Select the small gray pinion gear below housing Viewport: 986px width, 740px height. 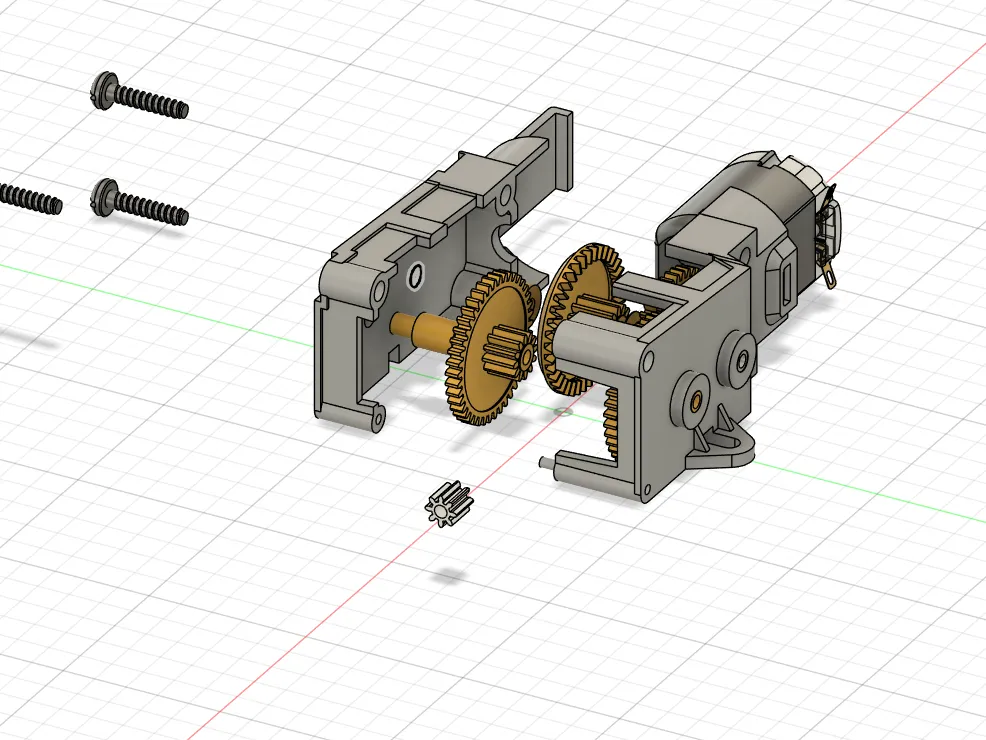click(x=448, y=504)
